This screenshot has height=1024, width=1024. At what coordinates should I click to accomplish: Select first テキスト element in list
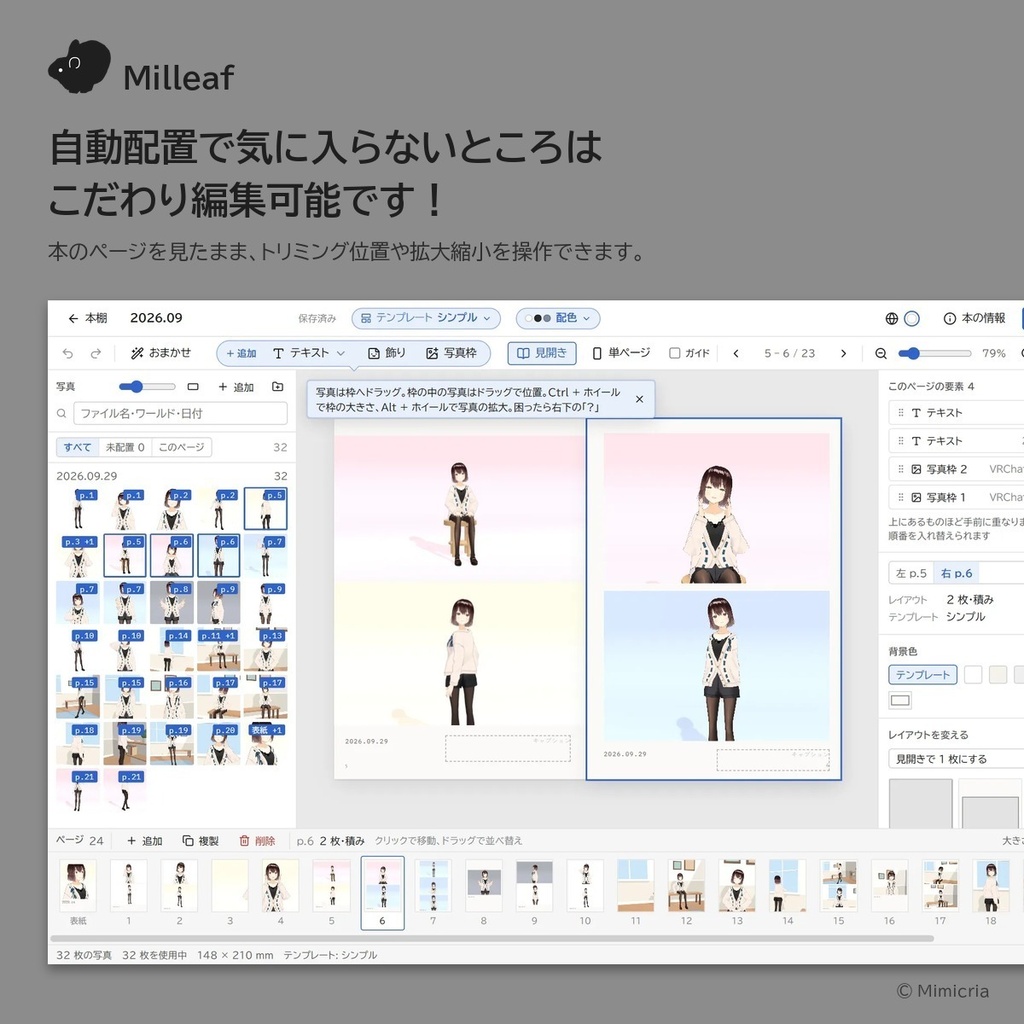(956, 413)
